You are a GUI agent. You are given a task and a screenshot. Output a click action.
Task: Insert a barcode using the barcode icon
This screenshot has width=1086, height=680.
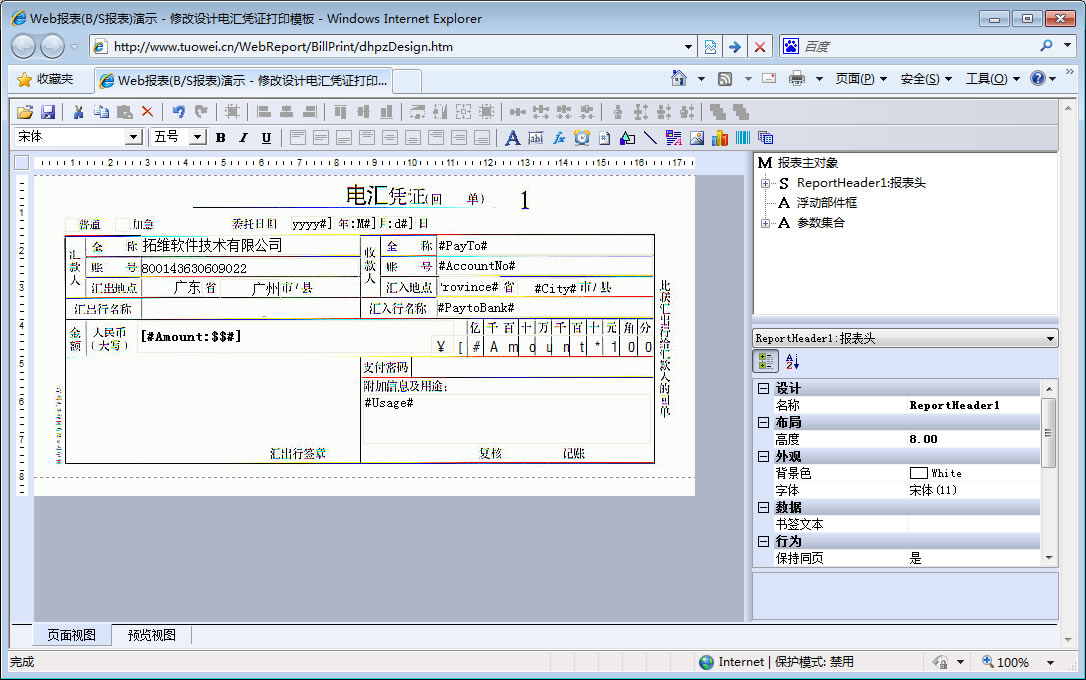pos(743,138)
